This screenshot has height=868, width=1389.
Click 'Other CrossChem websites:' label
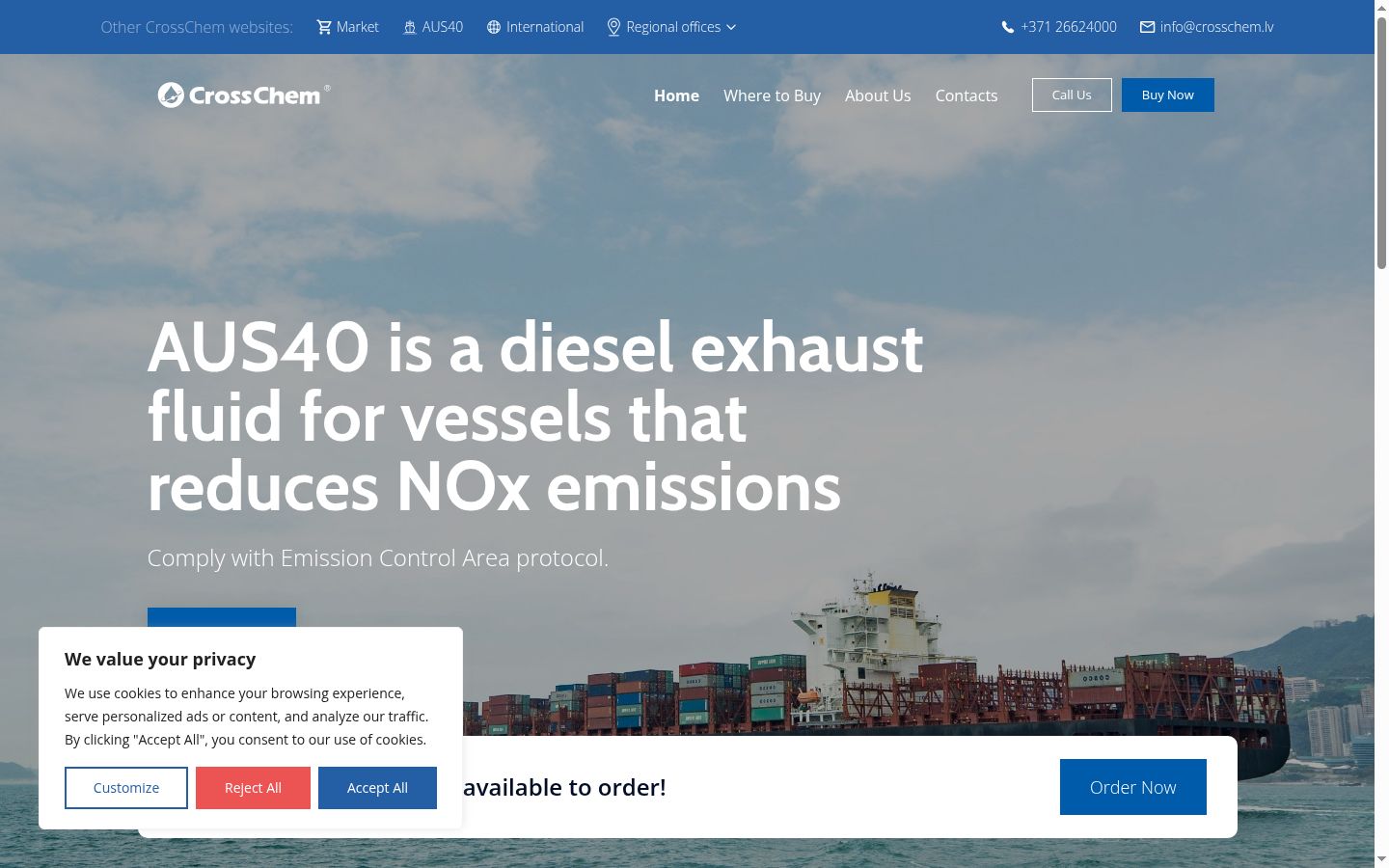(197, 27)
